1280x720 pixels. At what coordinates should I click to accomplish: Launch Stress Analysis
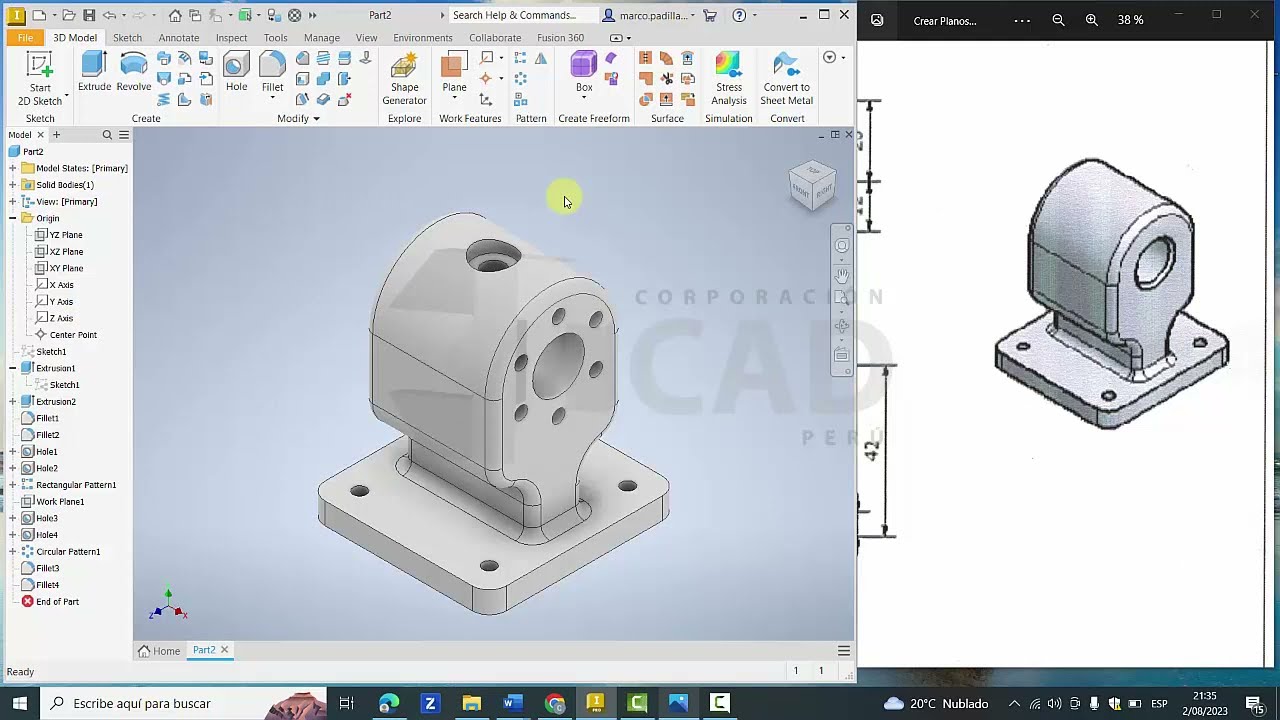(x=729, y=79)
